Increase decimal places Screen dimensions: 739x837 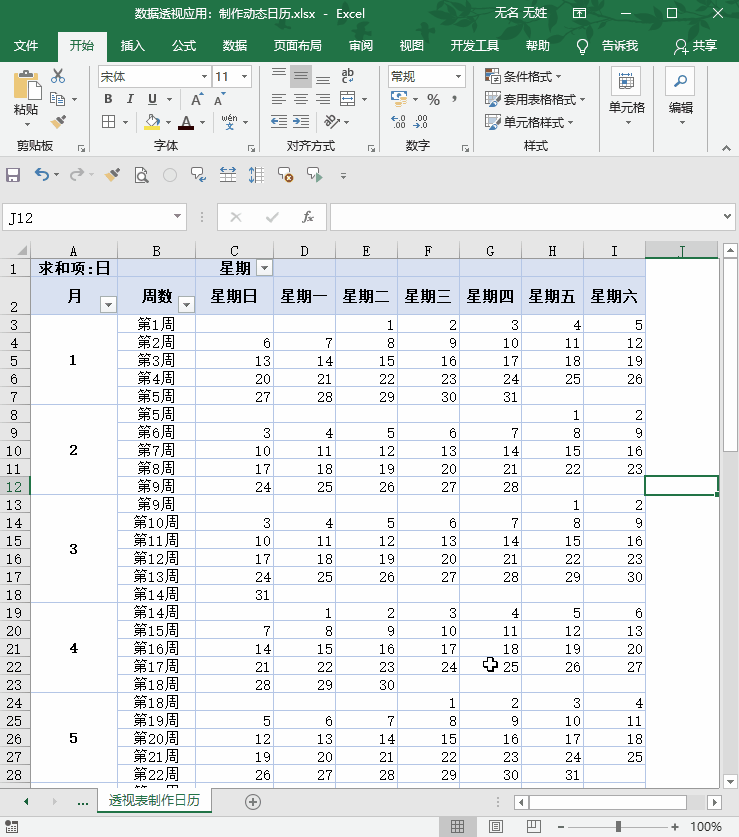(x=398, y=122)
